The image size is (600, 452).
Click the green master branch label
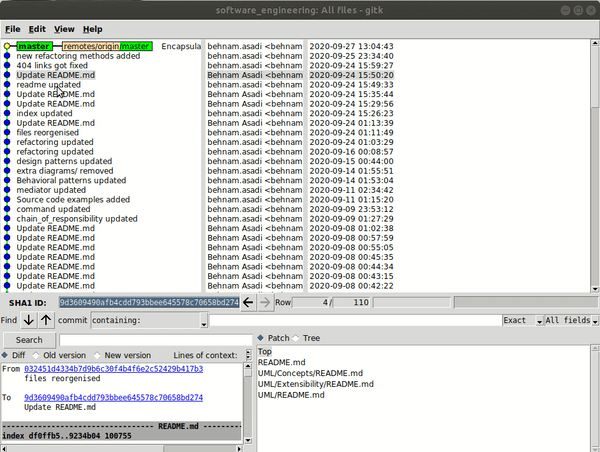(34, 46)
